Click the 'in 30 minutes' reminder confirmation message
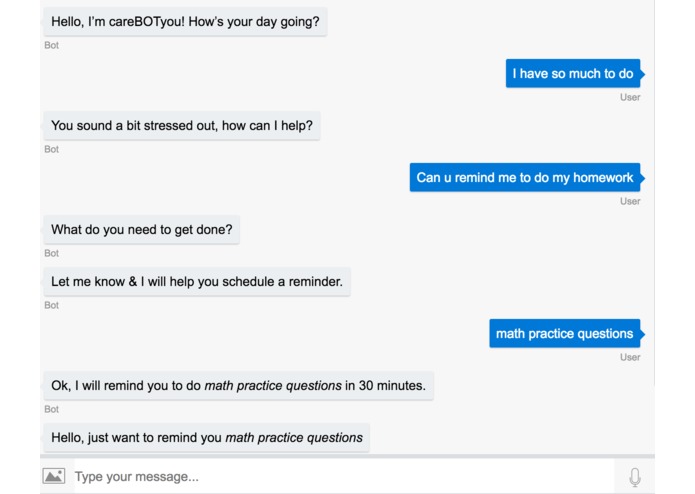The image size is (695, 494). point(238,386)
